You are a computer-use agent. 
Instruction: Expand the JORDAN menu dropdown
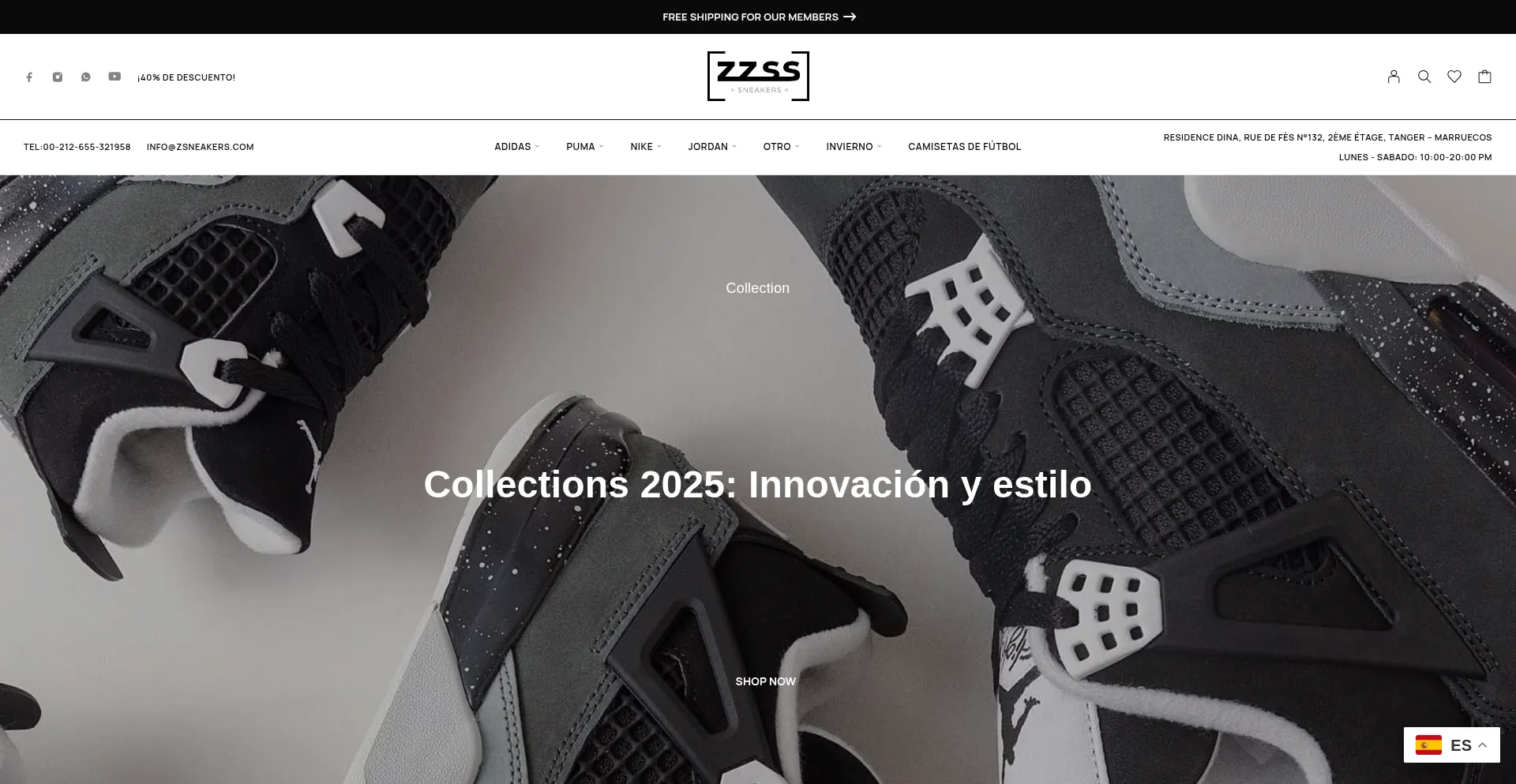(712, 147)
